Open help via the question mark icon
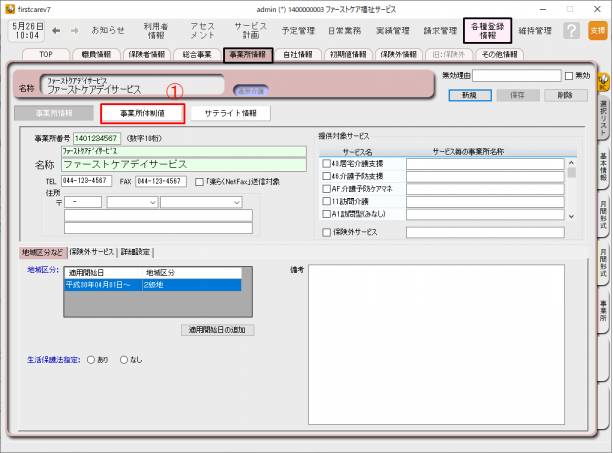This screenshot has width=613, height=453. 570,31
